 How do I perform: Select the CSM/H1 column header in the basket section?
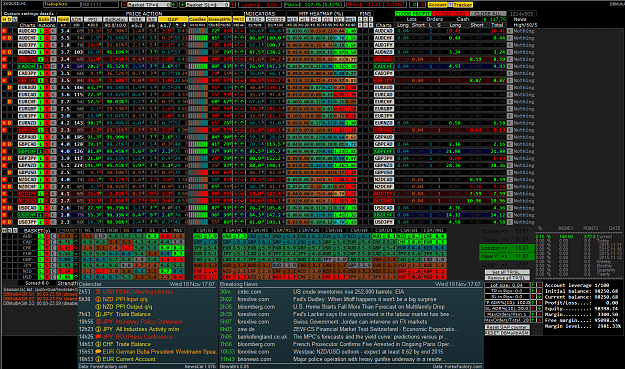pos(334,230)
